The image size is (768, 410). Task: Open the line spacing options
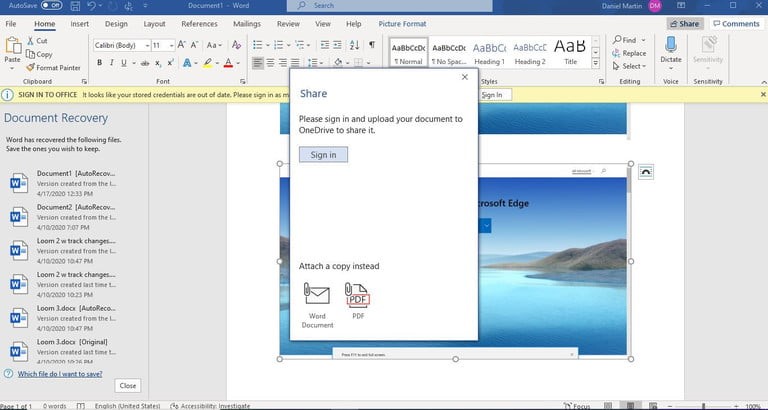point(313,63)
